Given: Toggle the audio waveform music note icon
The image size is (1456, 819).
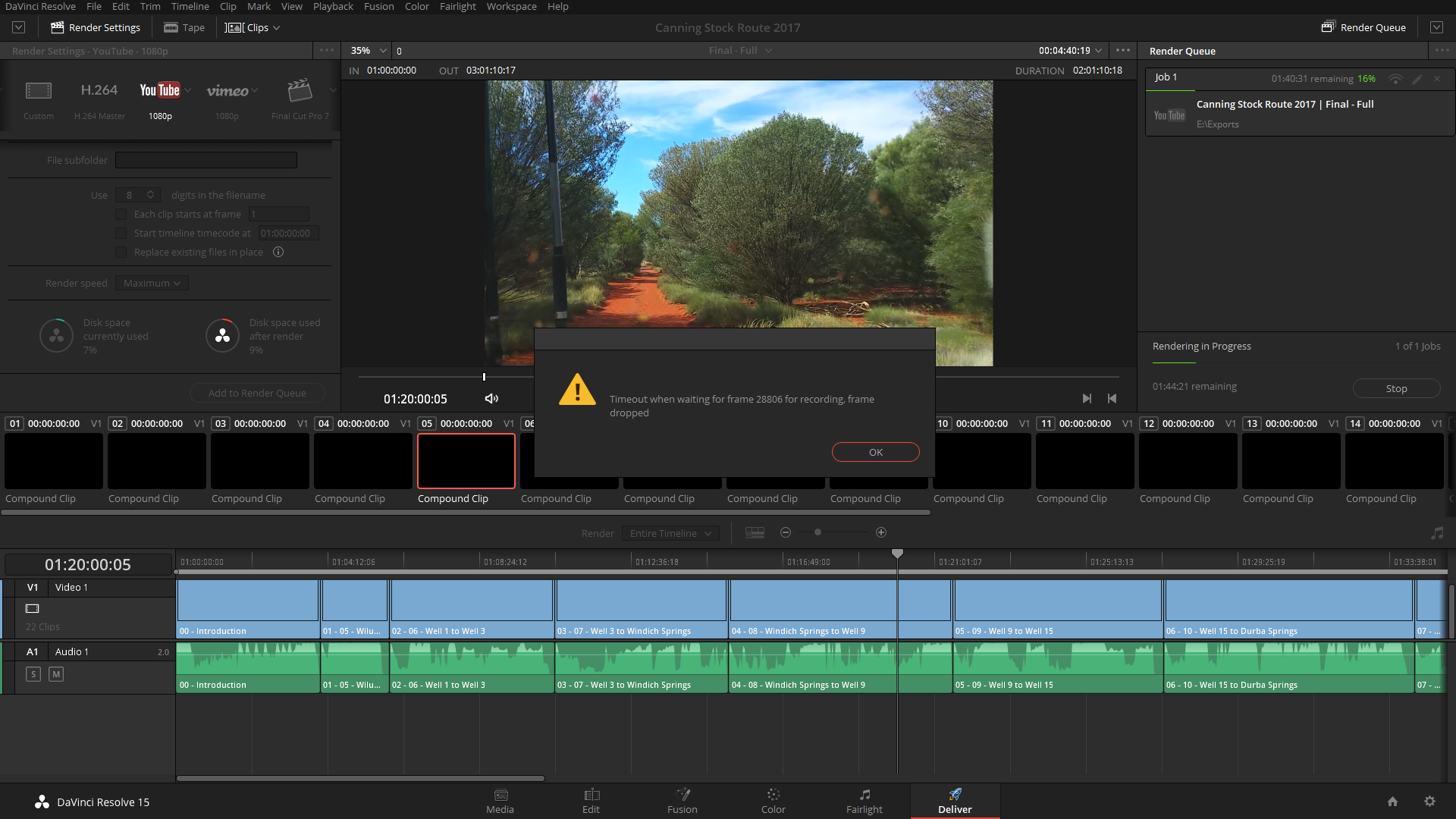Looking at the screenshot, I should (1437, 533).
